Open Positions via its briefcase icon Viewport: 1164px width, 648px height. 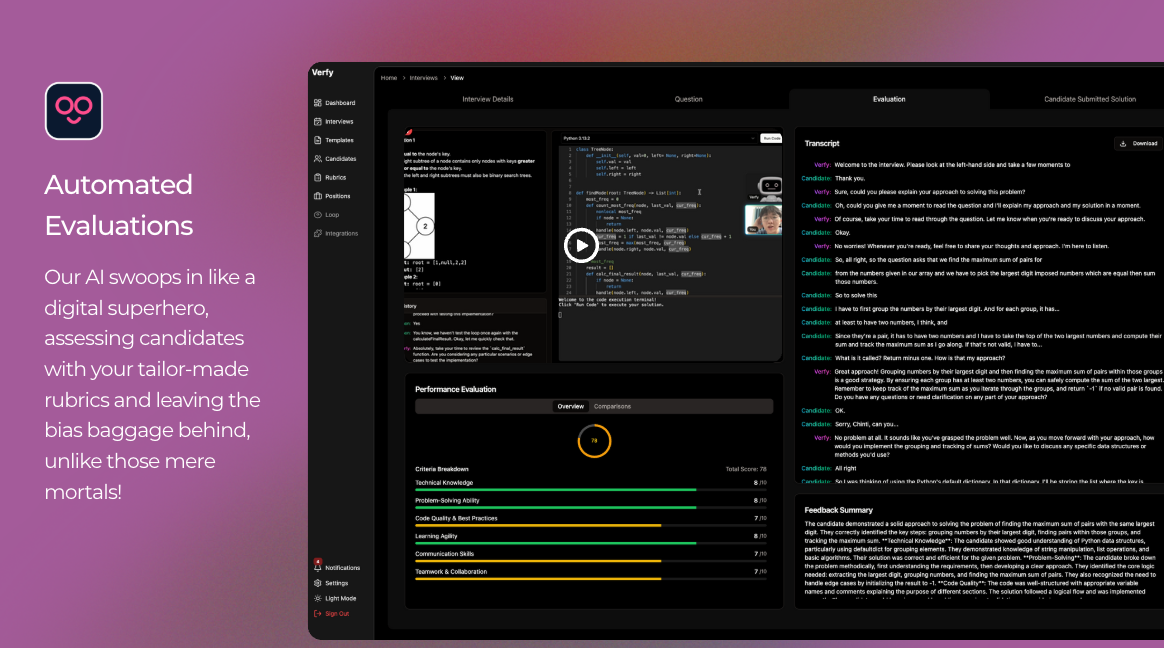(x=318, y=196)
